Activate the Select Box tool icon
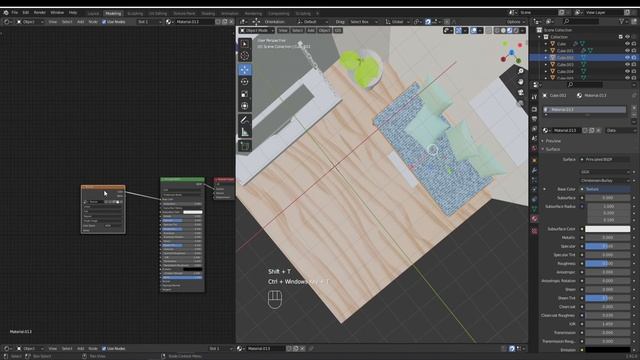 [244, 44]
